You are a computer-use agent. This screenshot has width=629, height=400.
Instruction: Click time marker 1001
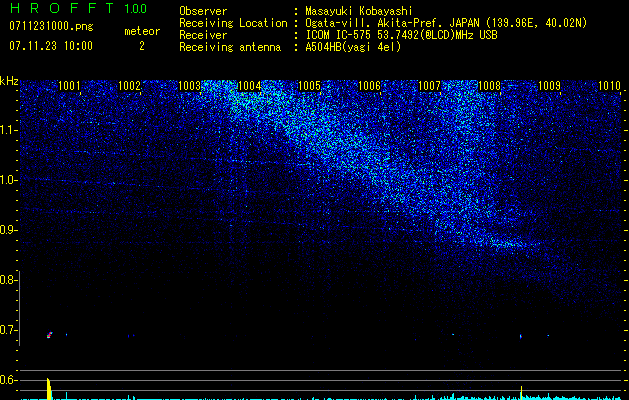pos(69,86)
